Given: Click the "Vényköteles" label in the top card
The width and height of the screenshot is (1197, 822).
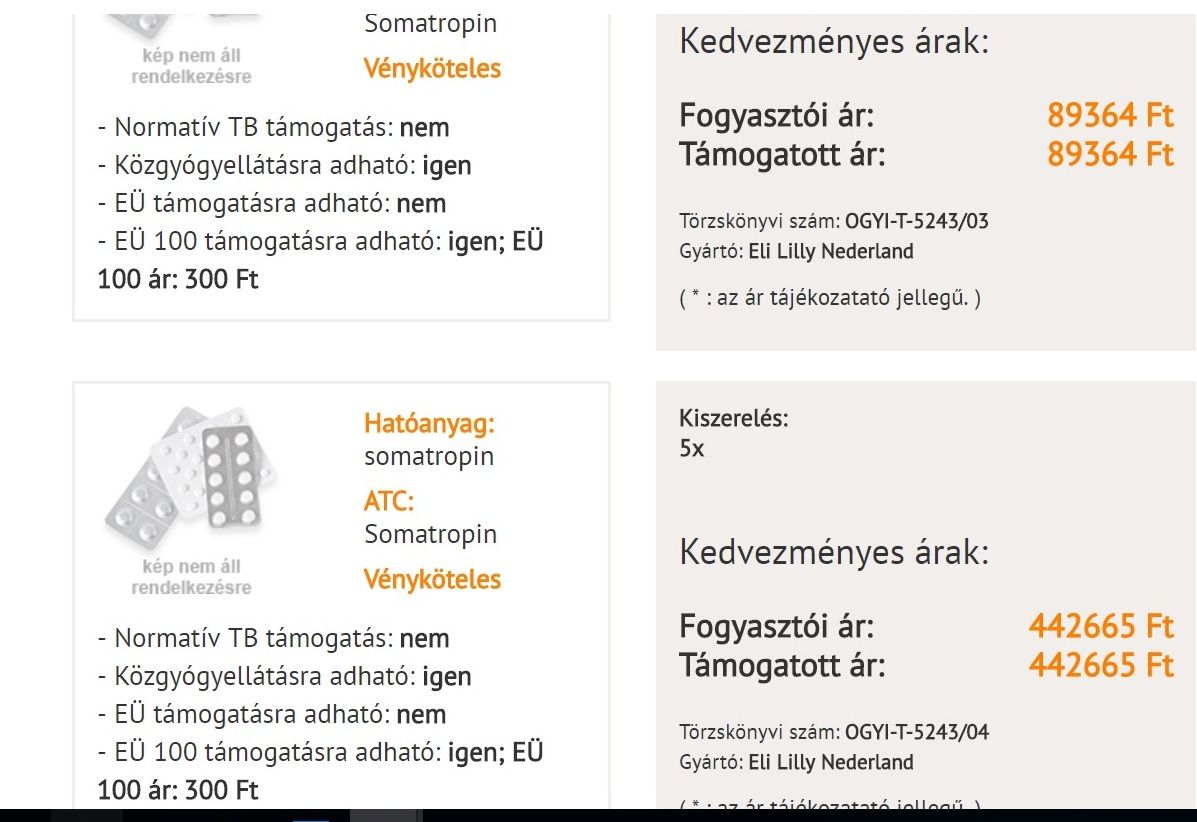Looking at the screenshot, I should (x=432, y=69).
